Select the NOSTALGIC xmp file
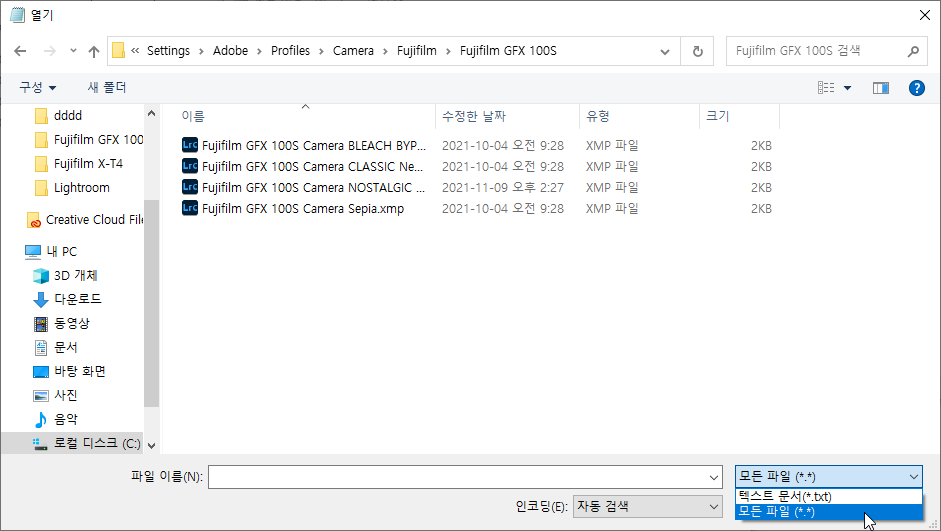The height and width of the screenshot is (531, 941). pyautogui.click(x=304, y=187)
